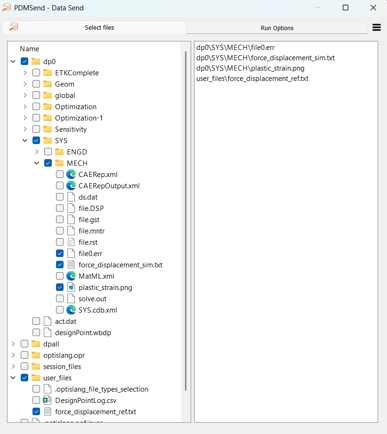Click the session_files folder icon
387x434 pixels.
[x=36, y=367]
